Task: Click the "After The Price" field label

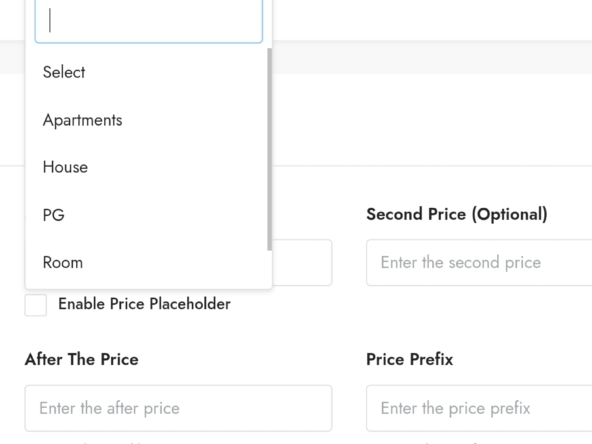Action: pos(82,359)
